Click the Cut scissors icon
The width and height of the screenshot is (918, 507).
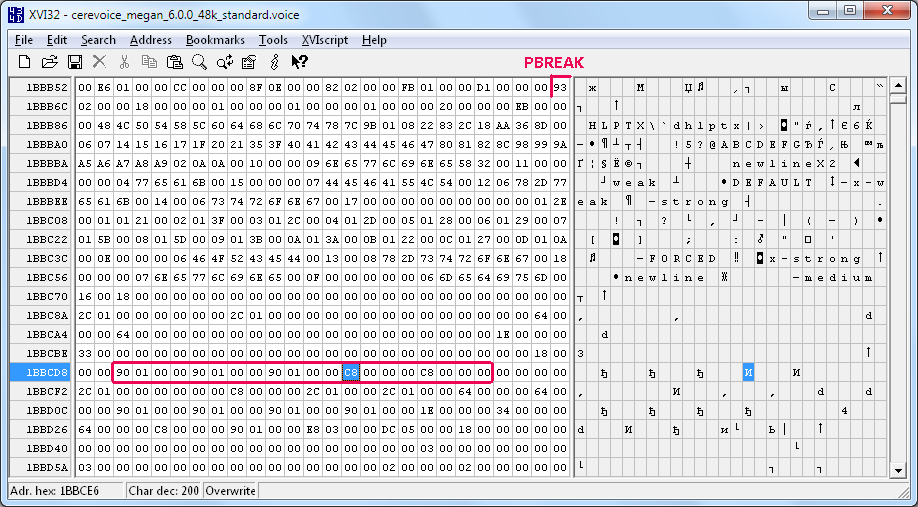pyautogui.click(x=124, y=61)
